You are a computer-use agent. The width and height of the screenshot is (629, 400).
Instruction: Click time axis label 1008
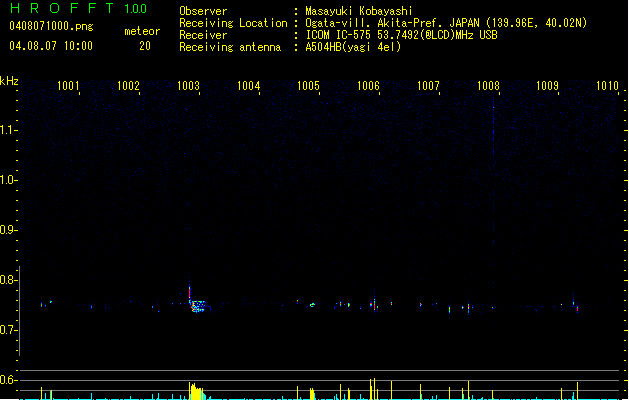click(488, 85)
